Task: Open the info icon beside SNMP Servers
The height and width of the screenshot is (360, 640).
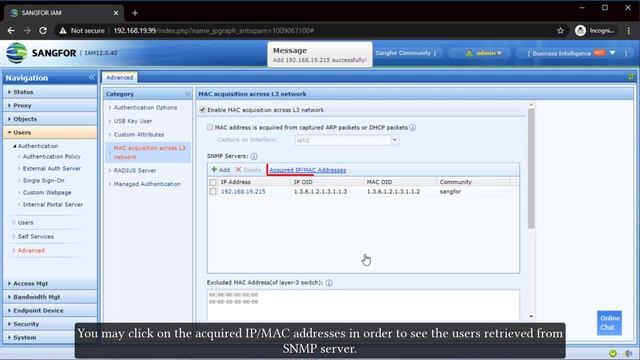Action: [254, 156]
